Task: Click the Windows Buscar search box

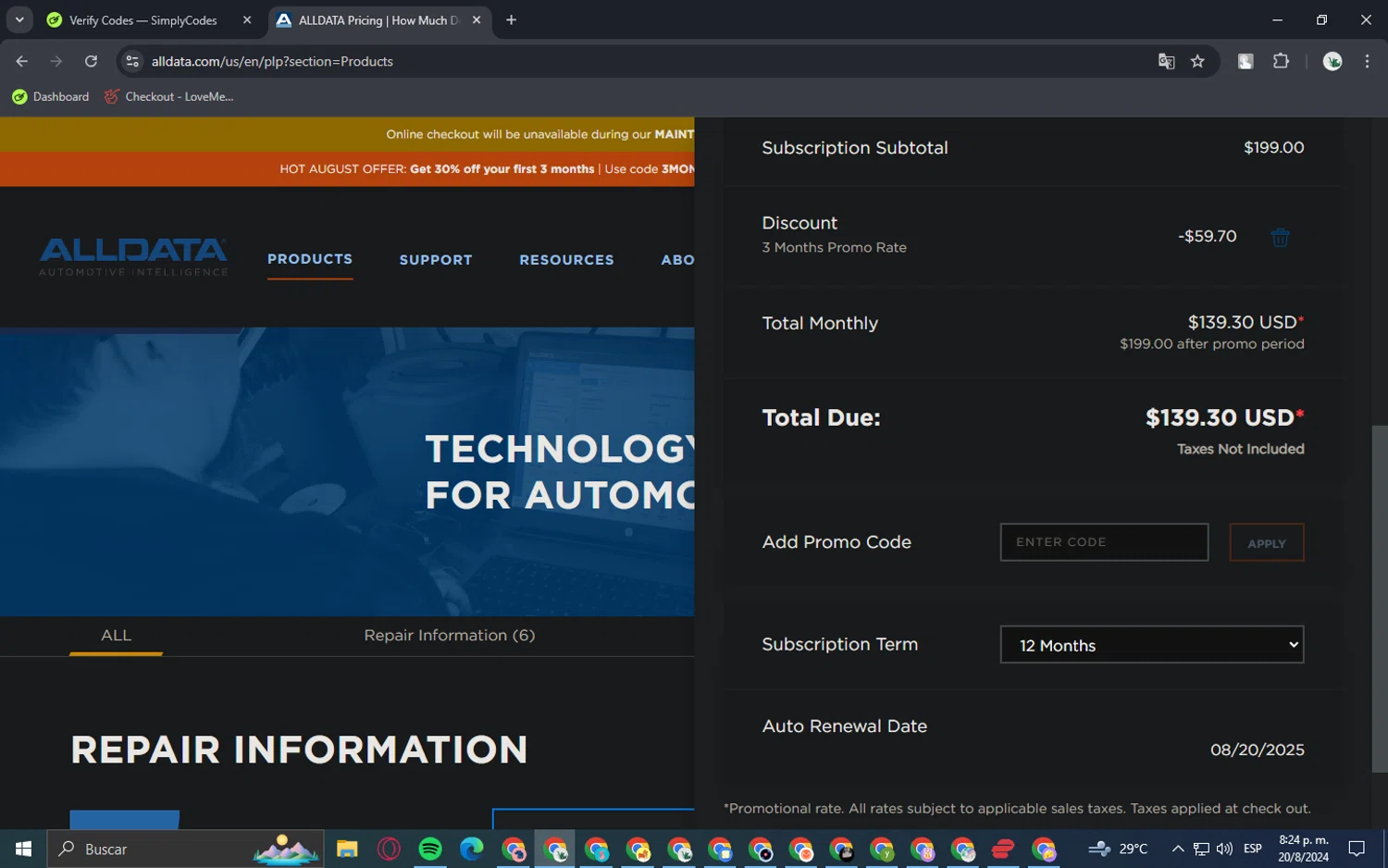Action: click(185, 849)
